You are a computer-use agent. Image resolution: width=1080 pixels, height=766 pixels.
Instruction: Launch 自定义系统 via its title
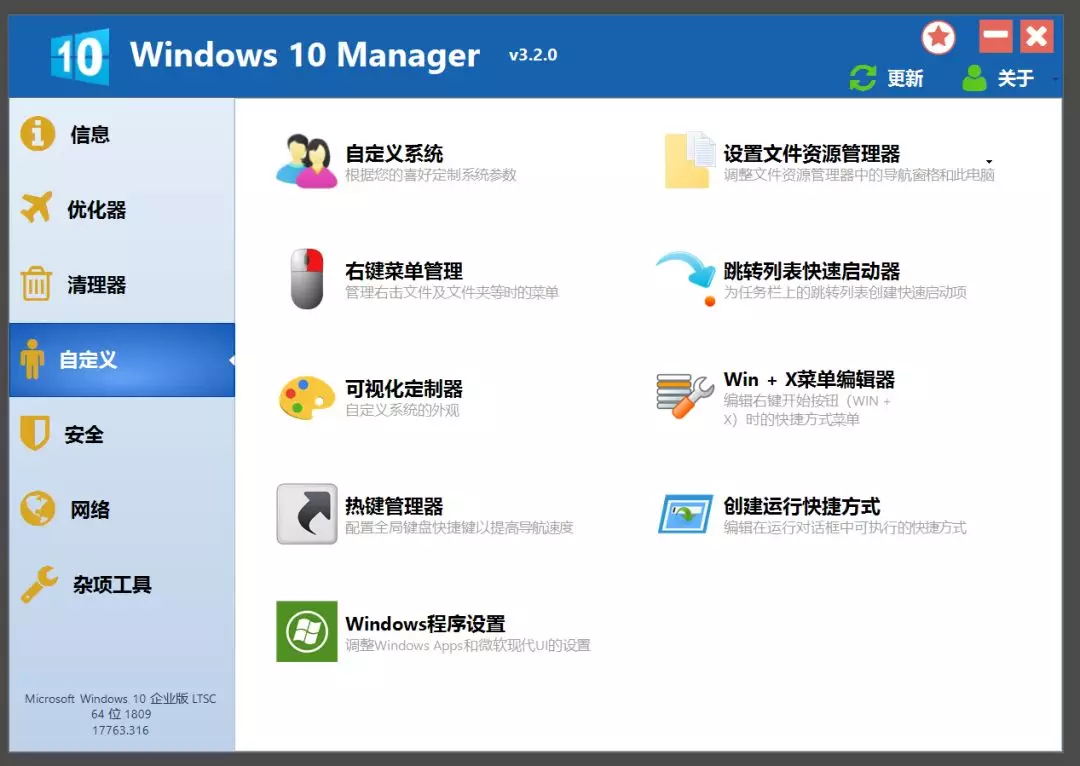point(394,153)
